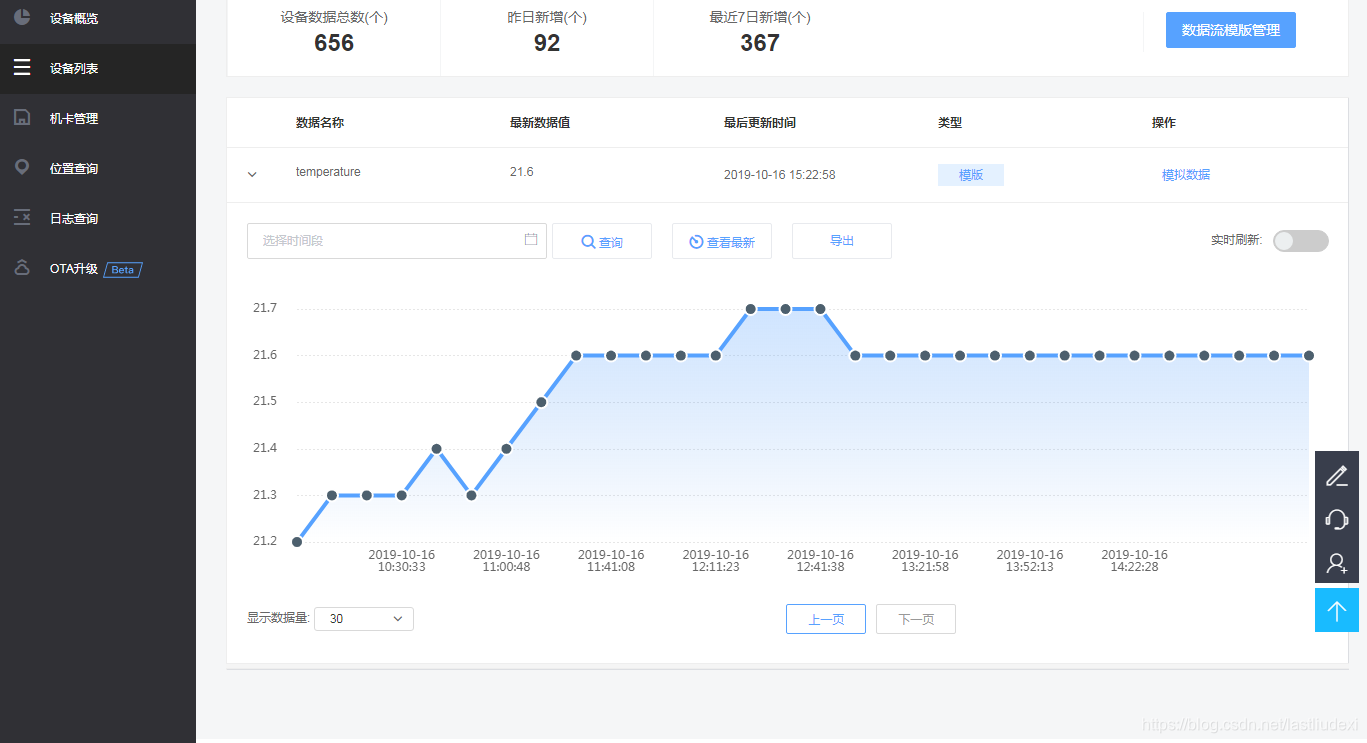The width and height of the screenshot is (1367, 743).
Task: Click the 机卡管理 SIM card icon
Action: pyautogui.click(x=22, y=118)
